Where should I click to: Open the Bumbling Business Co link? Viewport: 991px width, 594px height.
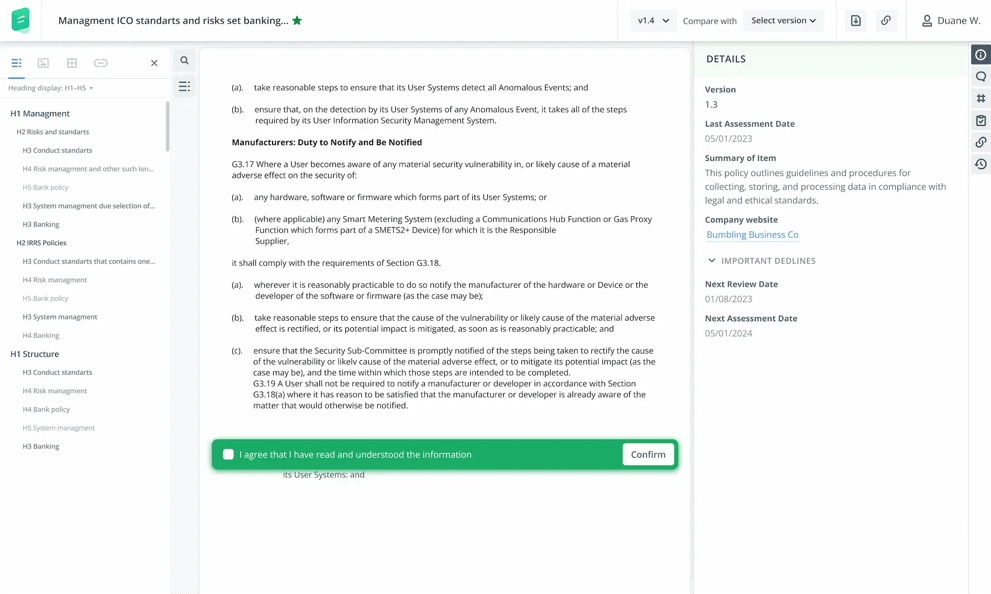point(752,234)
